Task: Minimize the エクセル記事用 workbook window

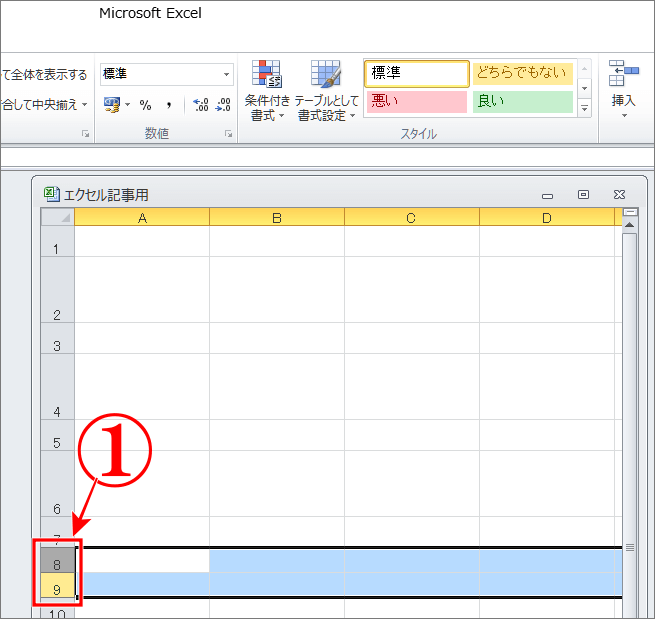Action: coord(547,195)
